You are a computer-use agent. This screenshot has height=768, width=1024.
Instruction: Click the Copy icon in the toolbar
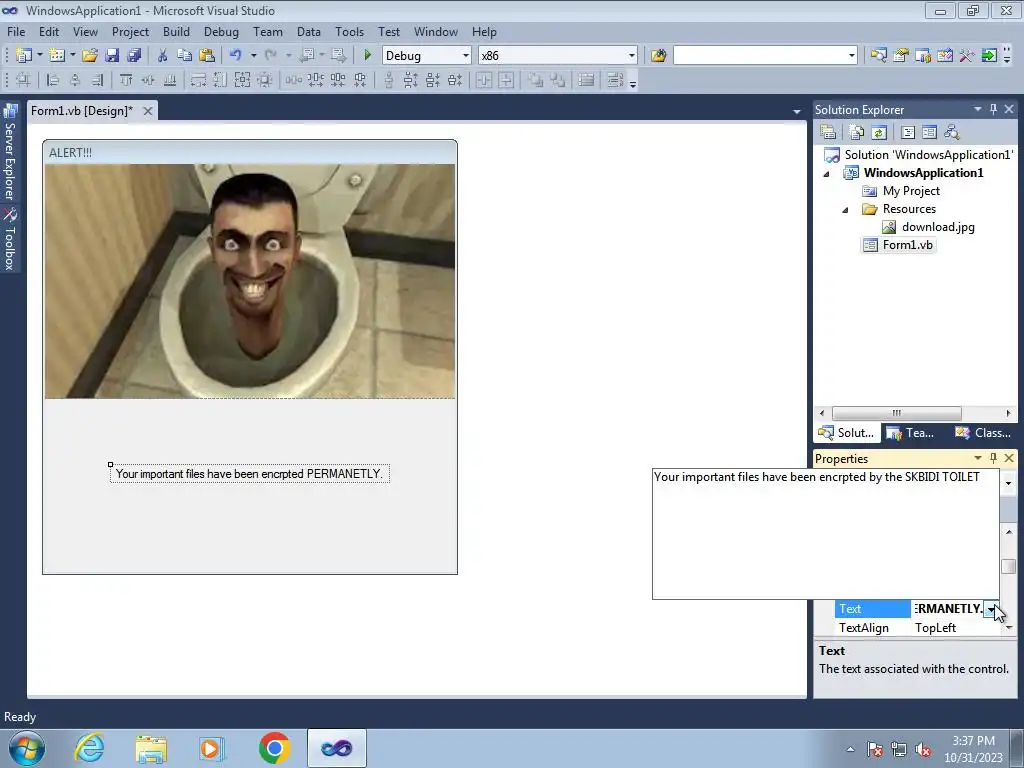[x=184, y=56]
